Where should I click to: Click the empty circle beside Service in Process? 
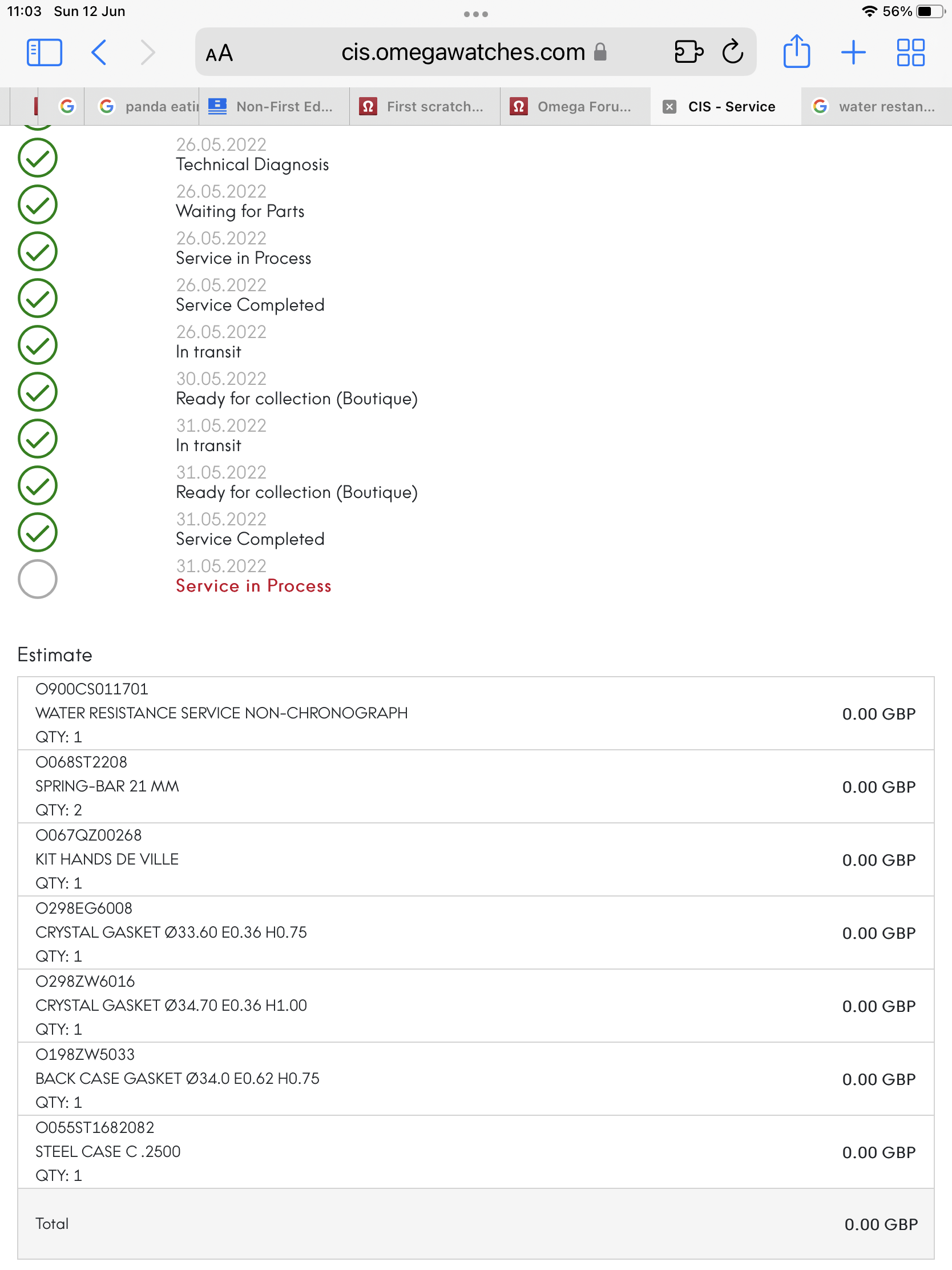38,579
